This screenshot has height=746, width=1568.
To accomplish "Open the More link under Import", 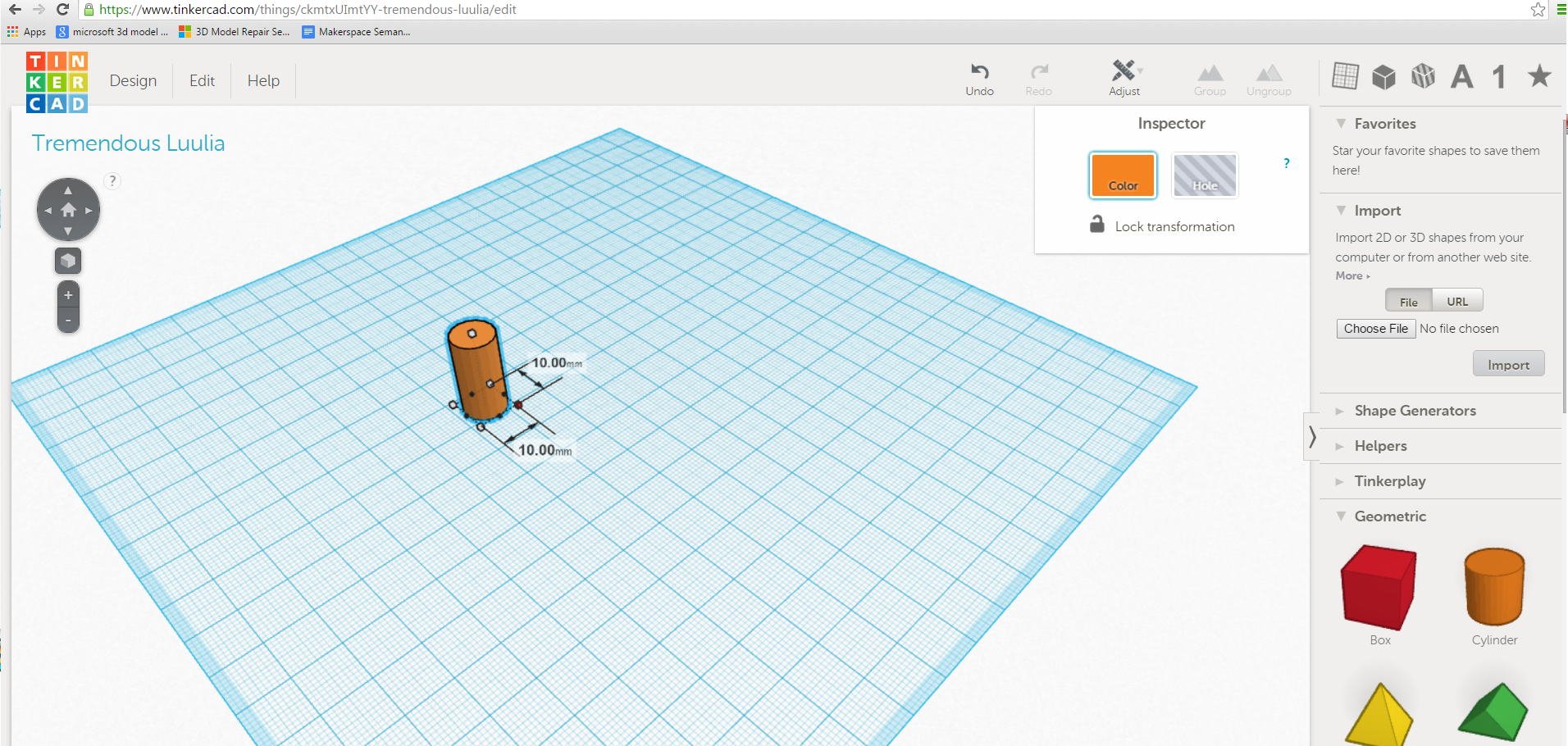I will click(x=1352, y=276).
